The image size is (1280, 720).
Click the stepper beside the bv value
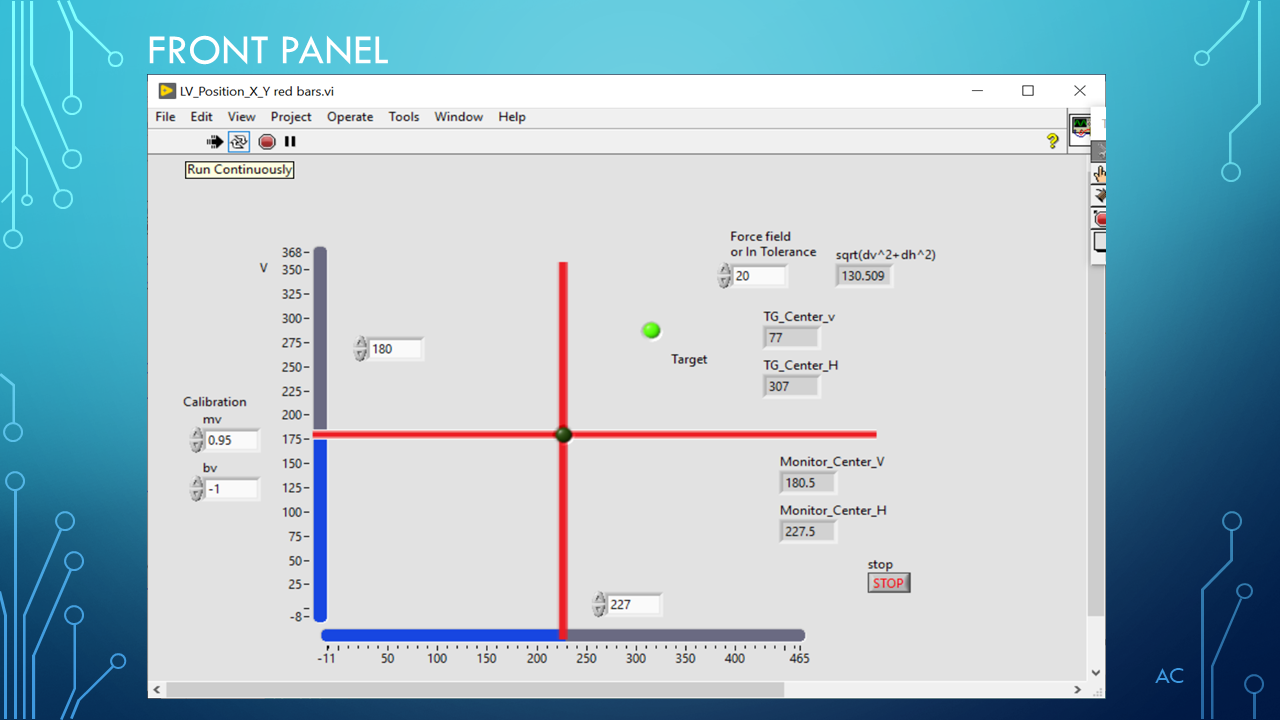(197, 489)
